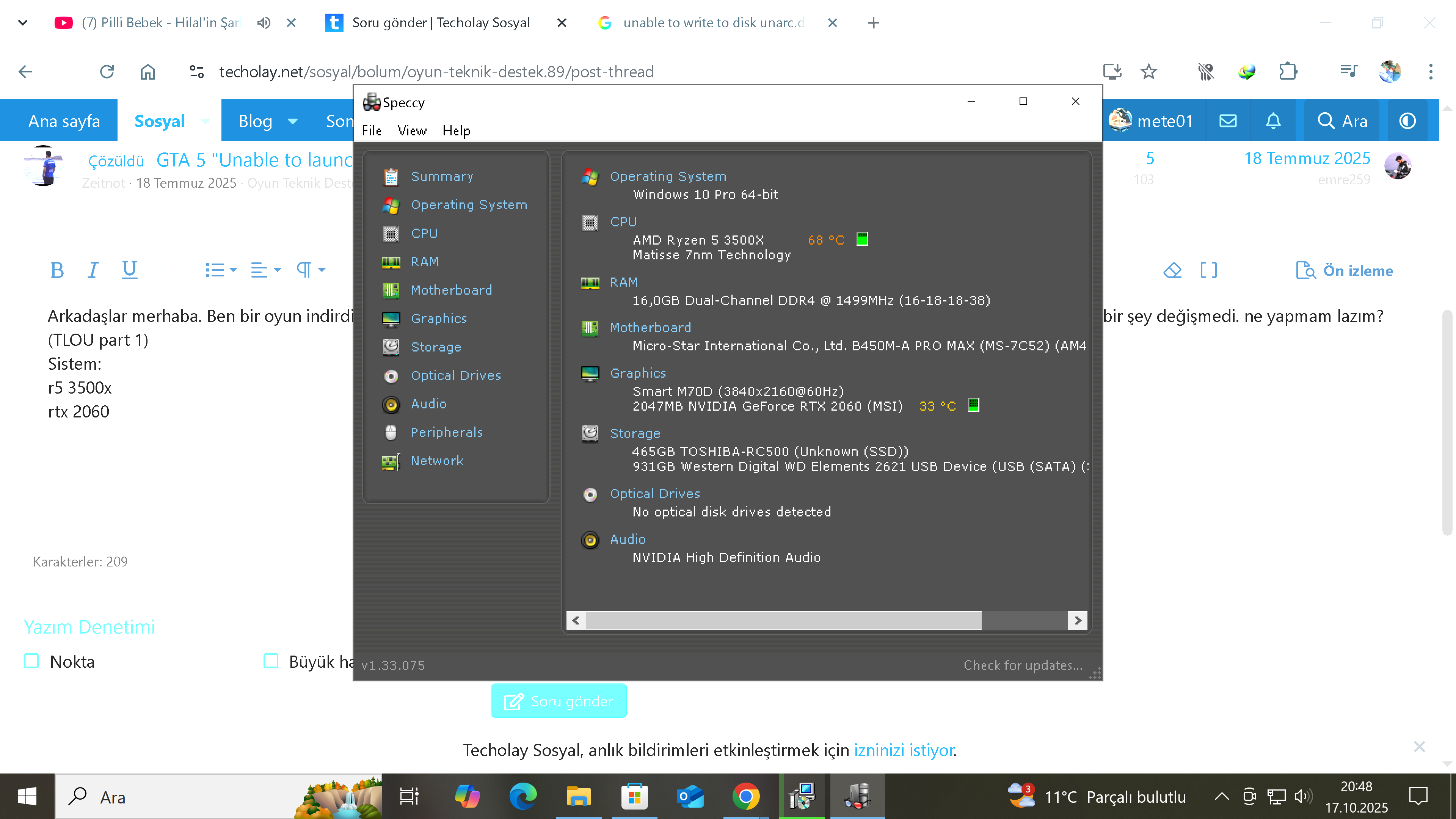Open Windows Start menu
Image resolution: width=1456 pixels, height=819 pixels.
click(27, 796)
